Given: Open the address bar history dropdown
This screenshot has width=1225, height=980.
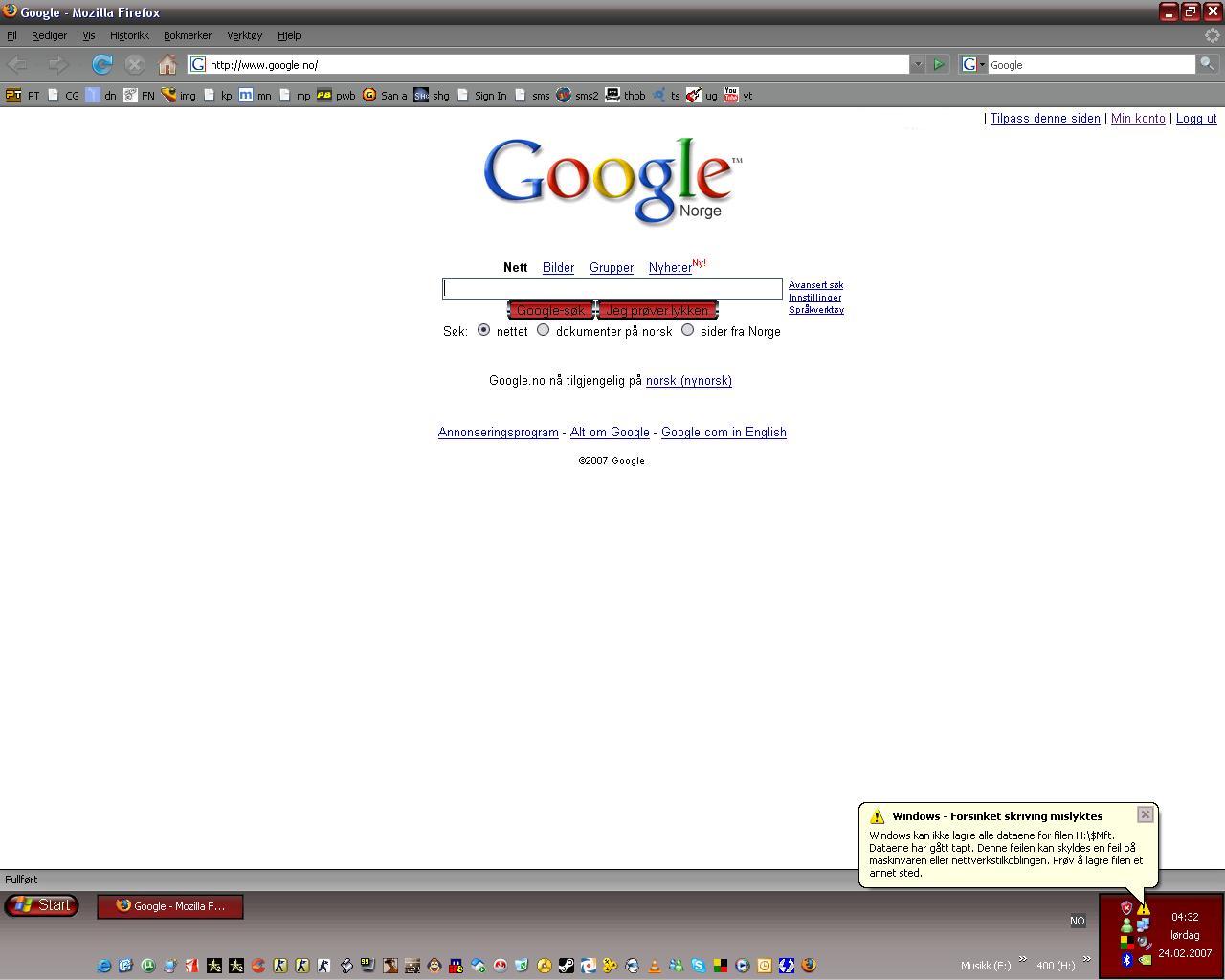Looking at the screenshot, I should pos(917,64).
